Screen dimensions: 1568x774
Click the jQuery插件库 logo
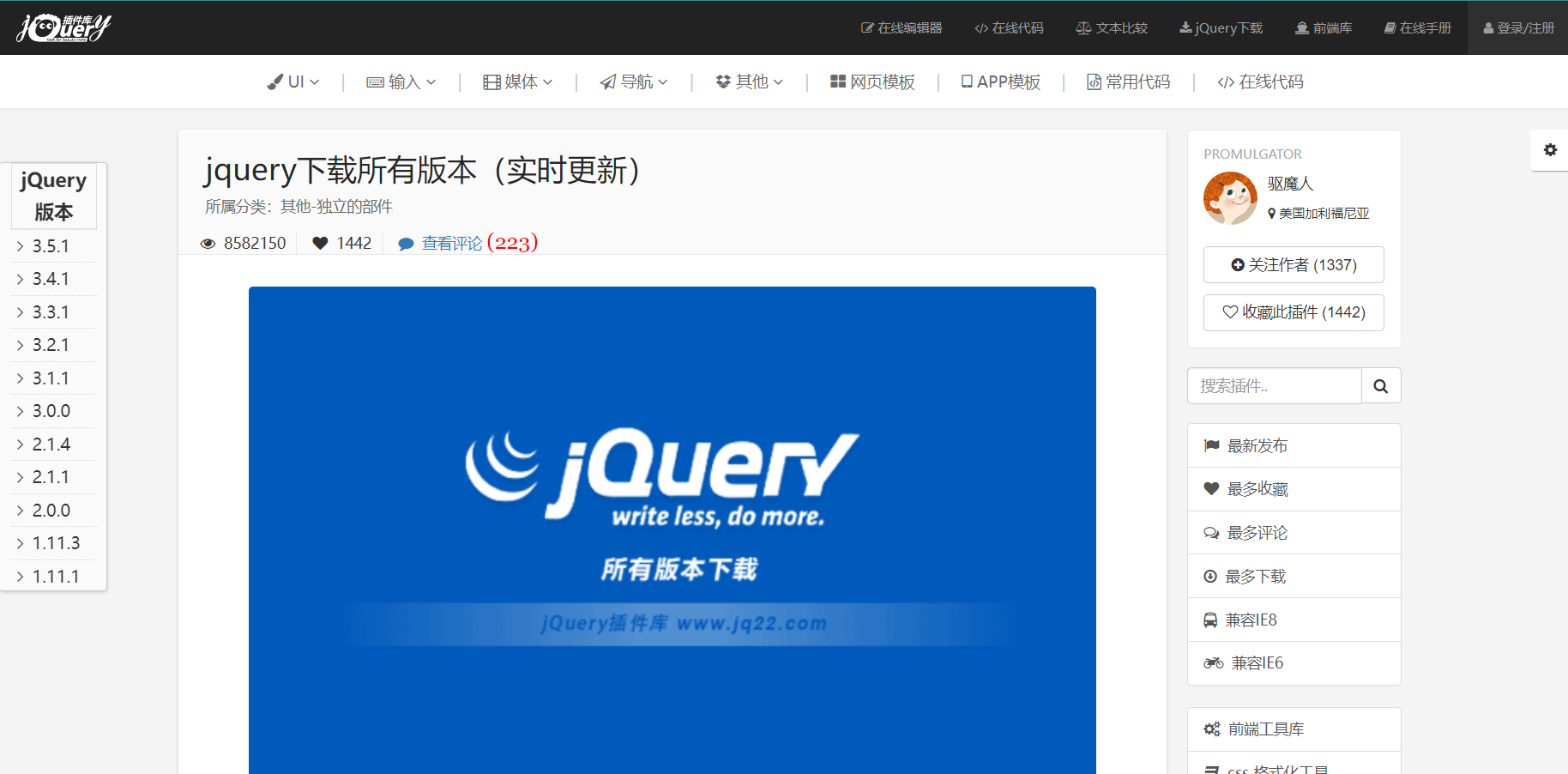tap(64, 27)
